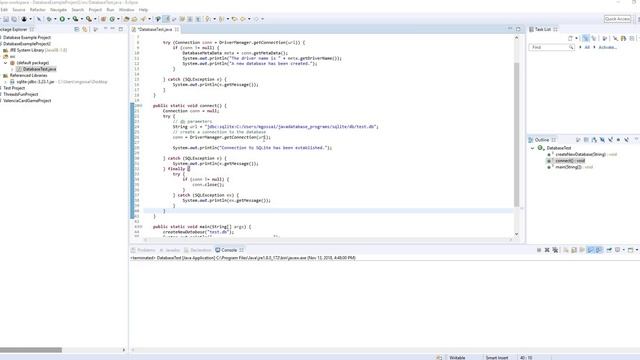Collapse the DatabaseTest class in Outline
The width and height of the screenshot is (640, 360).
533,148
